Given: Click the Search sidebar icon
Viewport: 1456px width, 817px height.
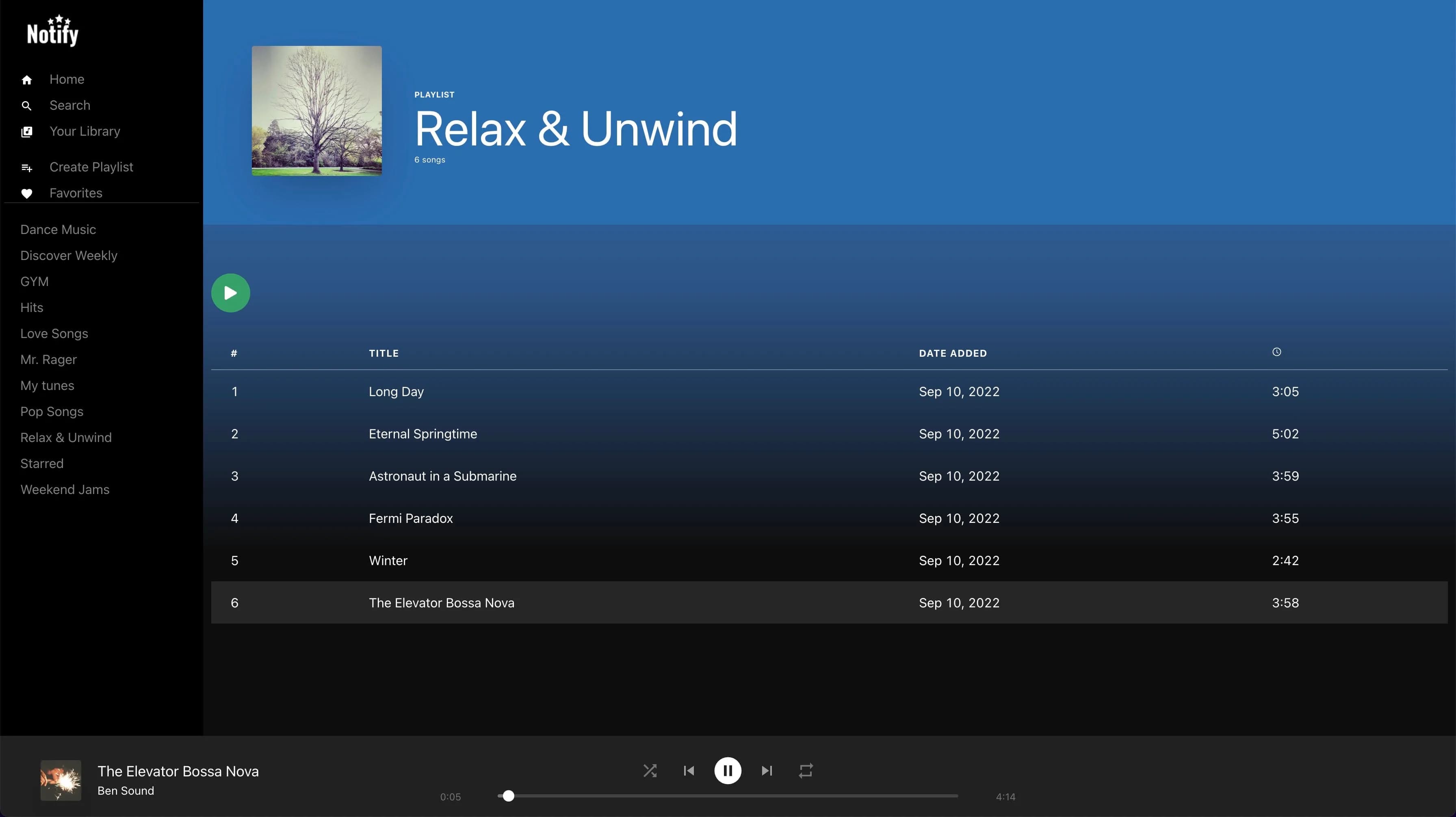Looking at the screenshot, I should click(x=26, y=104).
